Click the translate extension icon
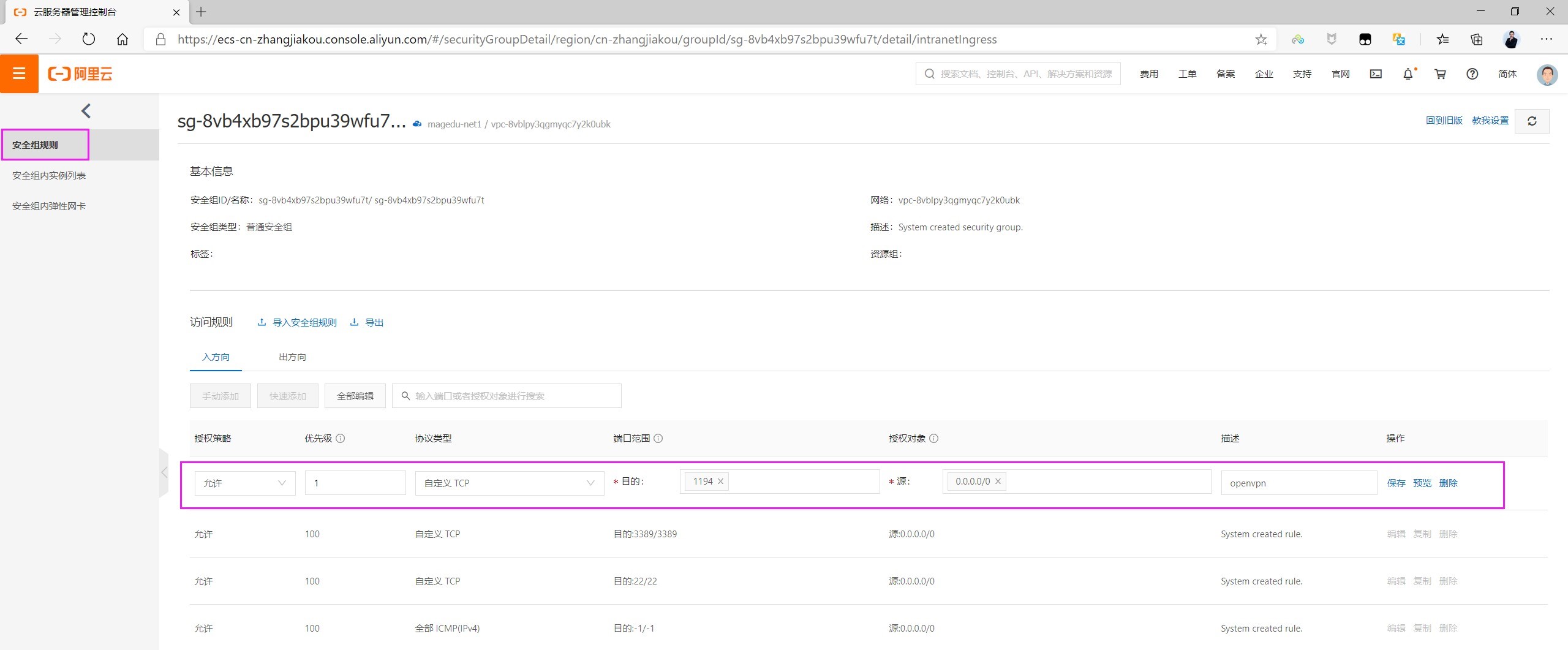1568x650 pixels. (1398, 39)
